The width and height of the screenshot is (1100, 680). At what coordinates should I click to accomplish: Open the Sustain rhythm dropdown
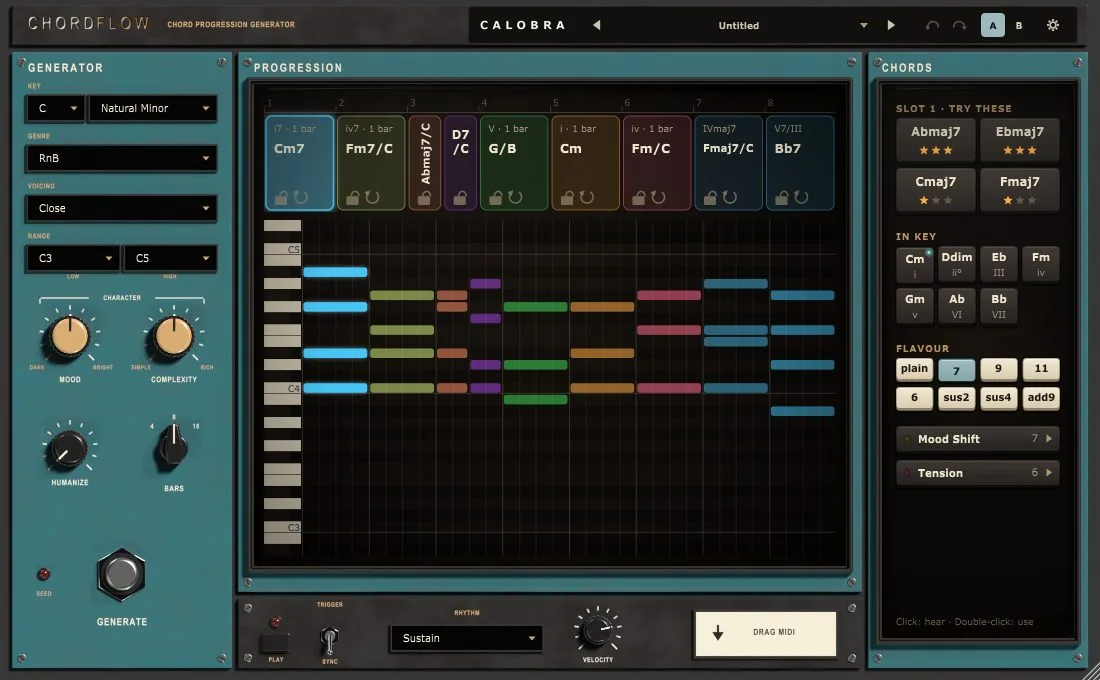point(466,639)
